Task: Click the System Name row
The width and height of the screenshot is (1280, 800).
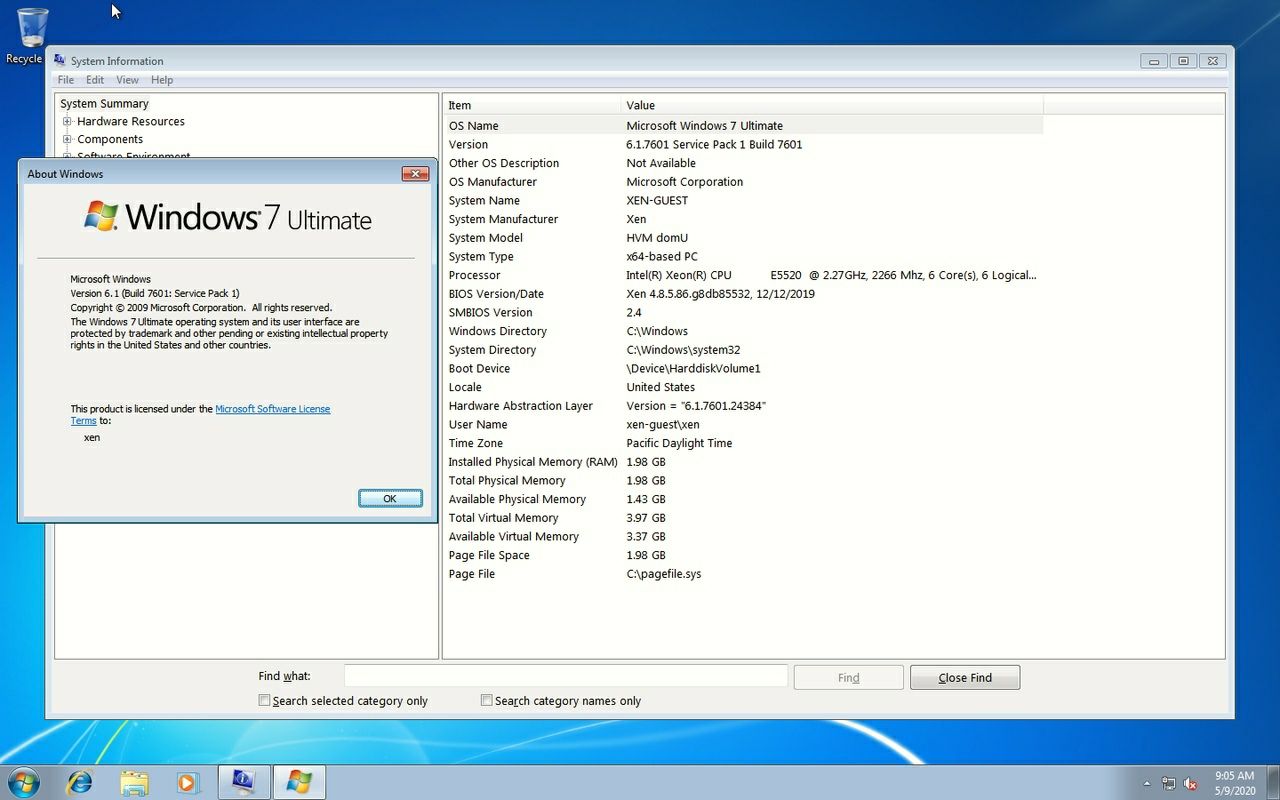Action: [743, 200]
